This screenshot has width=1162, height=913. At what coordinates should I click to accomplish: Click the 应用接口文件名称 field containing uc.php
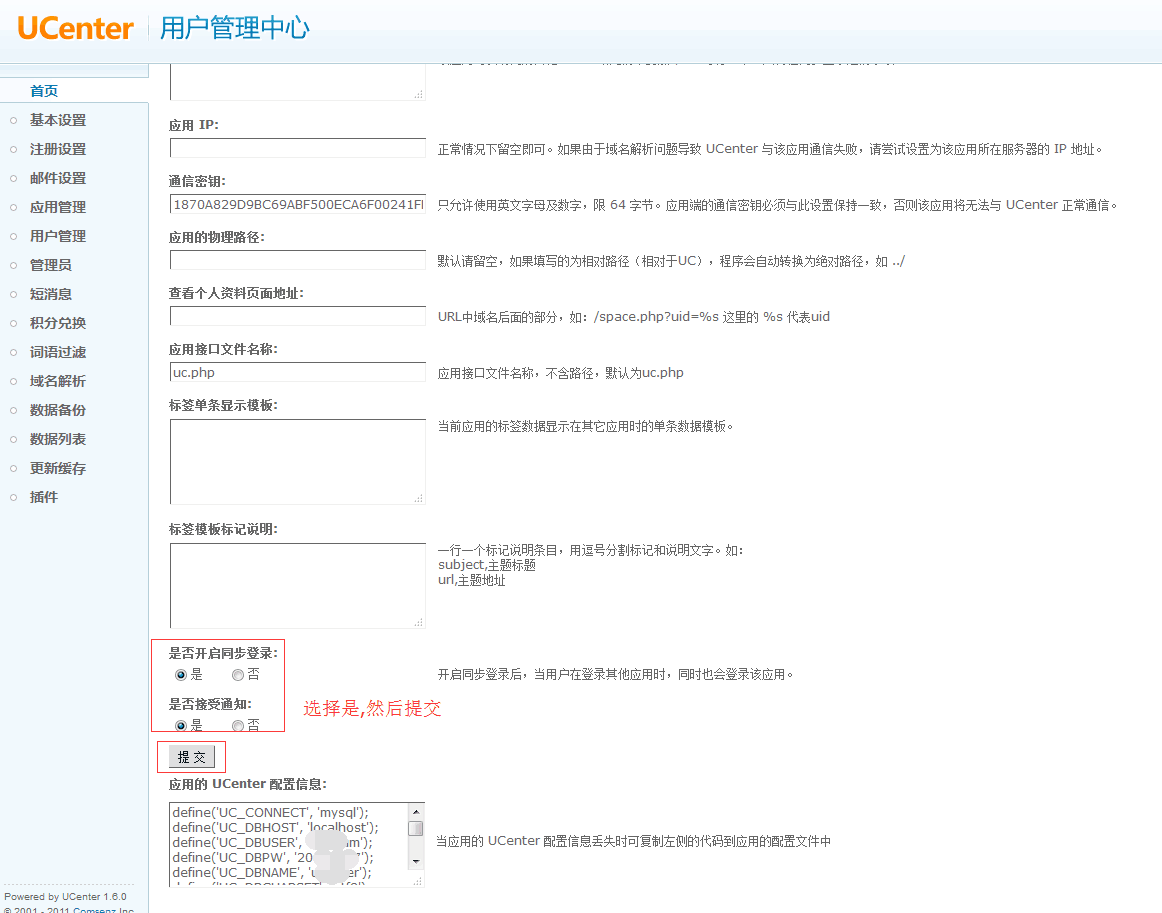tap(298, 372)
